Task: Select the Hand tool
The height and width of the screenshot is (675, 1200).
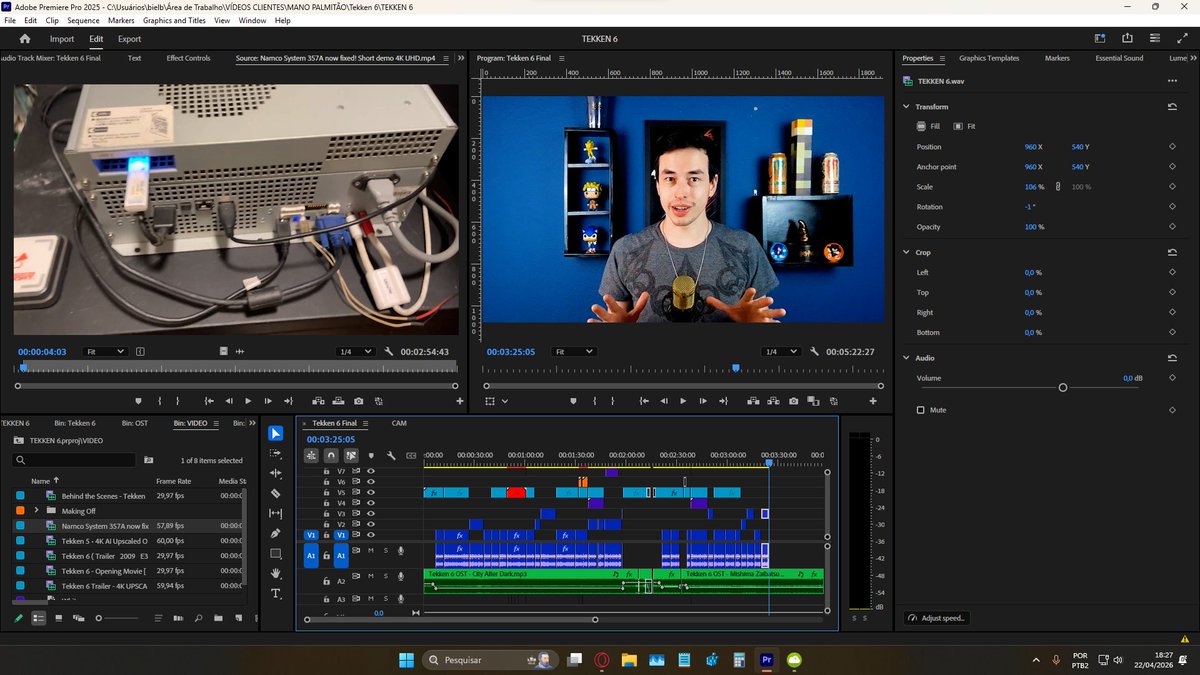Action: click(x=276, y=574)
